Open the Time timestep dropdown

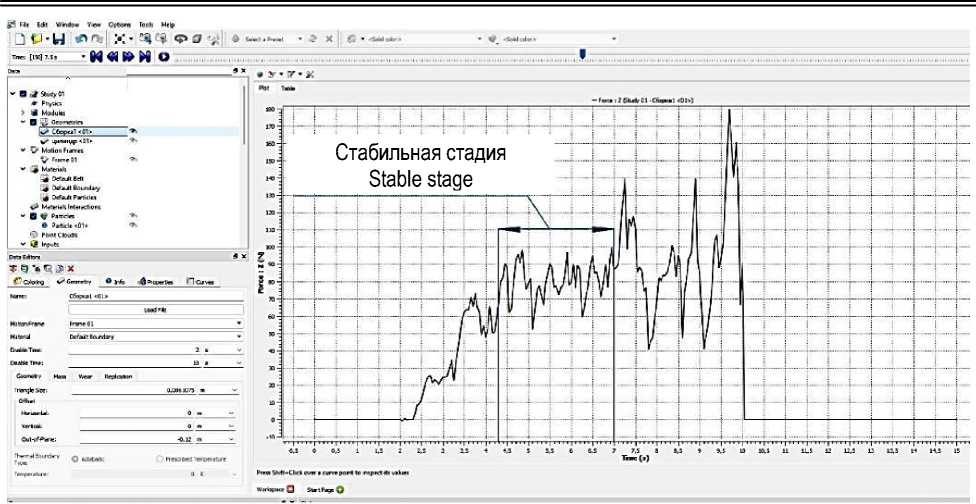[x=83, y=57]
